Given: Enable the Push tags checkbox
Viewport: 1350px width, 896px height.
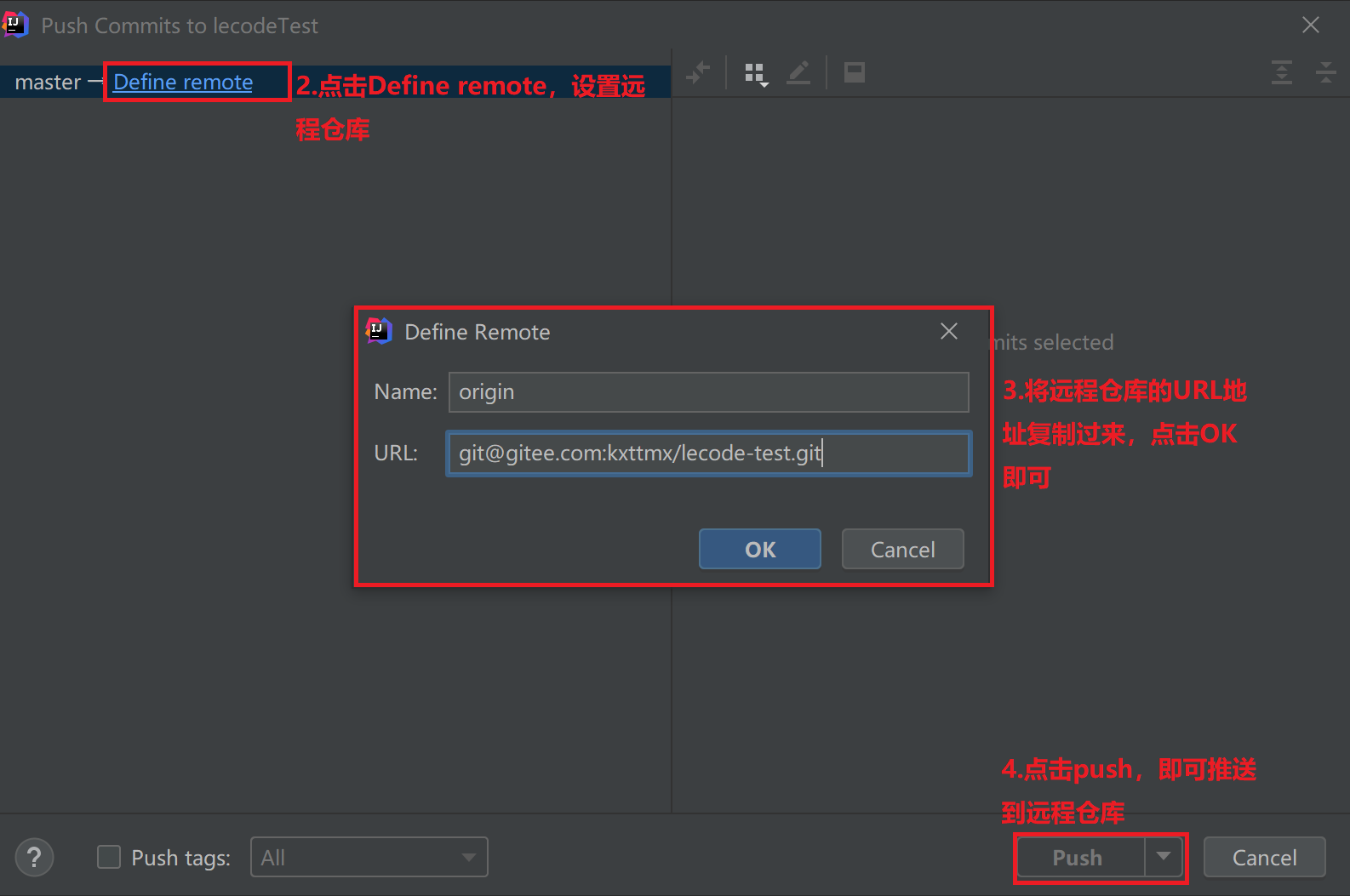Looking at the screenshot, I should [109, 857].
